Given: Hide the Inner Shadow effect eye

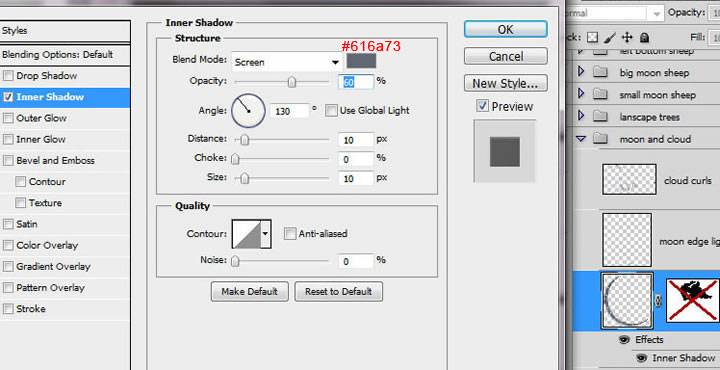Looking at the screenshot, I should (641, 358).
